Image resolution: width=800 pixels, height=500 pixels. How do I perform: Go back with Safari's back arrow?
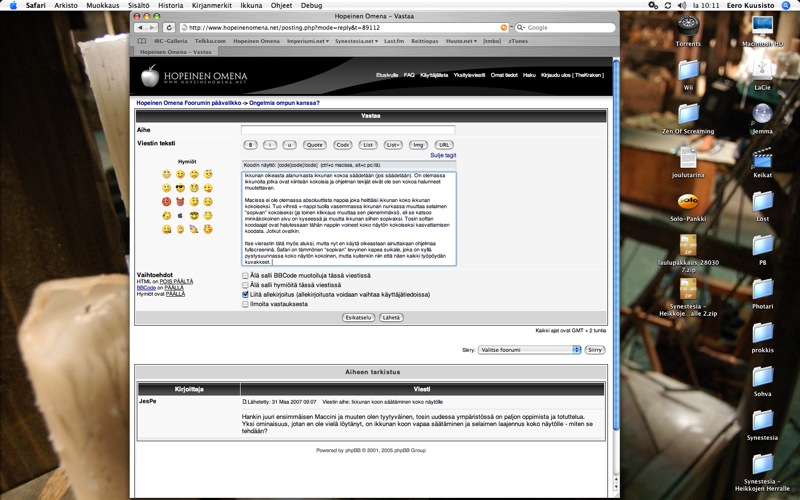click(x=141, y=28)
